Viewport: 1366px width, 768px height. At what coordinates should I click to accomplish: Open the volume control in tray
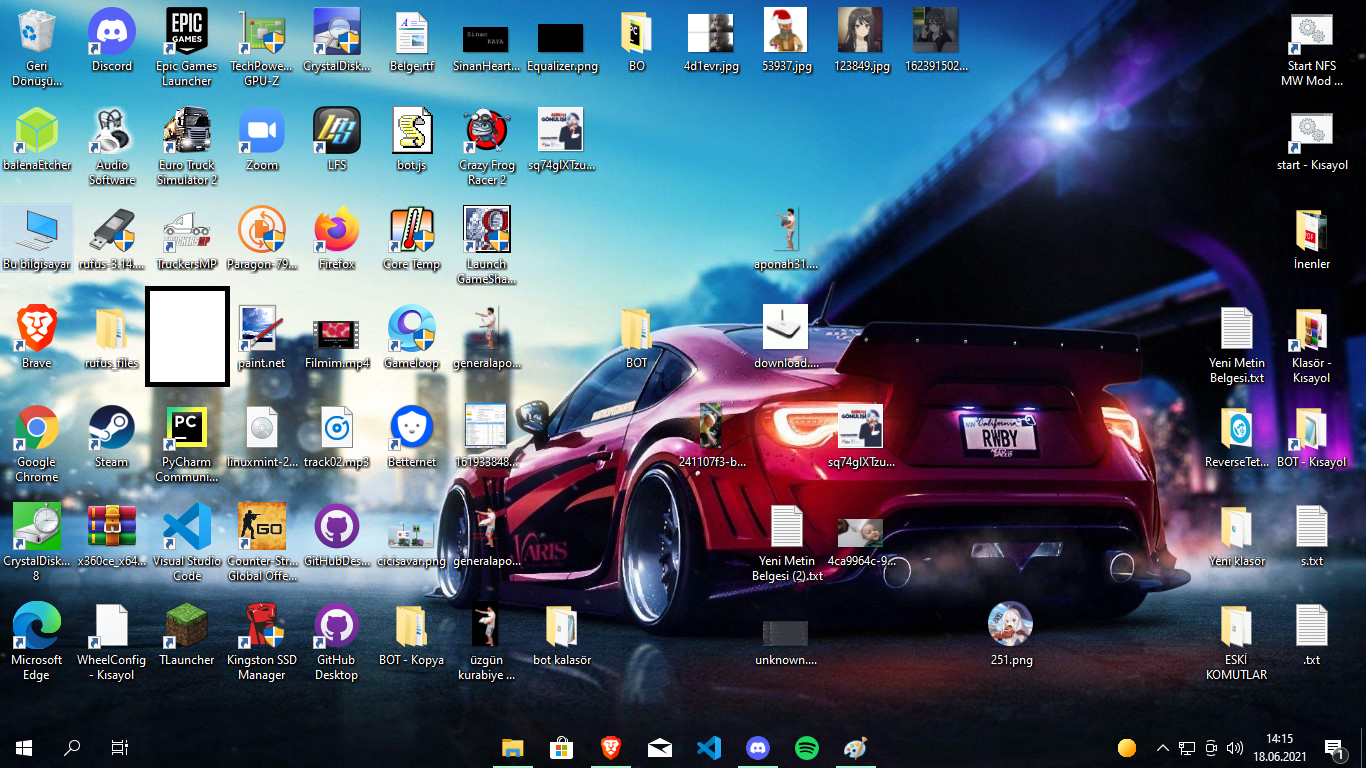tap(1235, 747)
